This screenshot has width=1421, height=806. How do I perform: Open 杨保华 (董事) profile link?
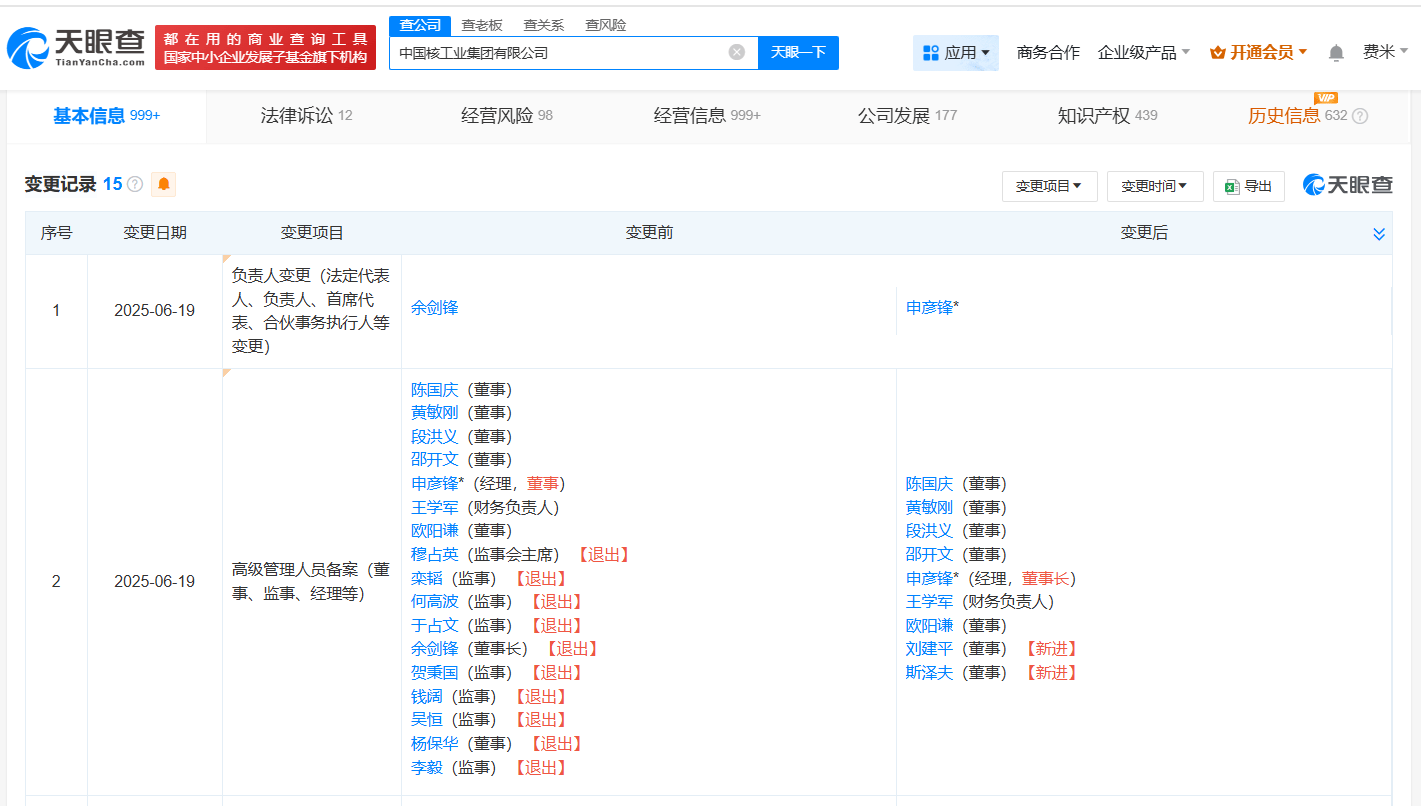coord(435,744)
